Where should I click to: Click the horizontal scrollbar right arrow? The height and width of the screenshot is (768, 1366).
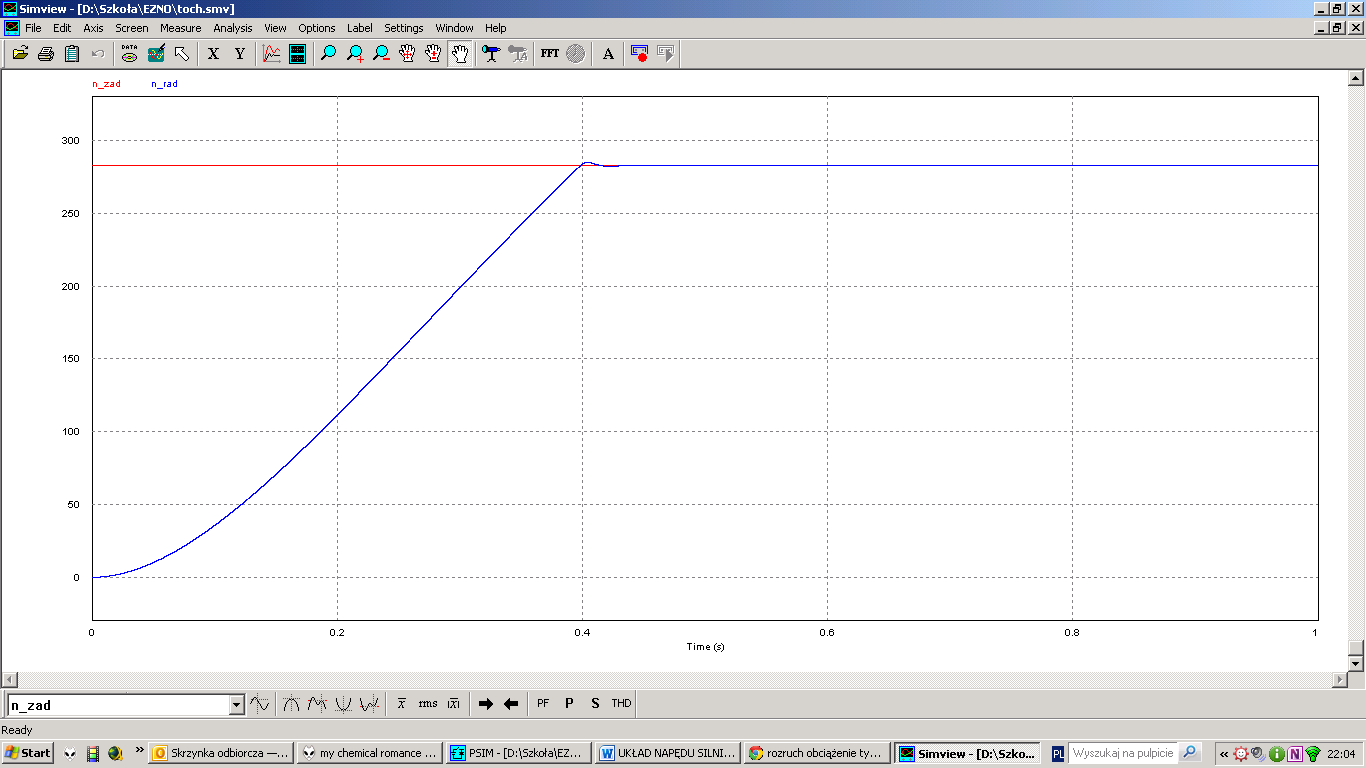pos(1340,680)
